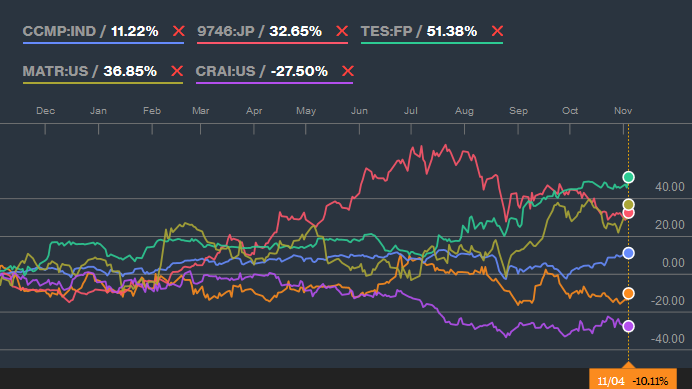Click the orange endpoint marker on chart

pos(628,293)
